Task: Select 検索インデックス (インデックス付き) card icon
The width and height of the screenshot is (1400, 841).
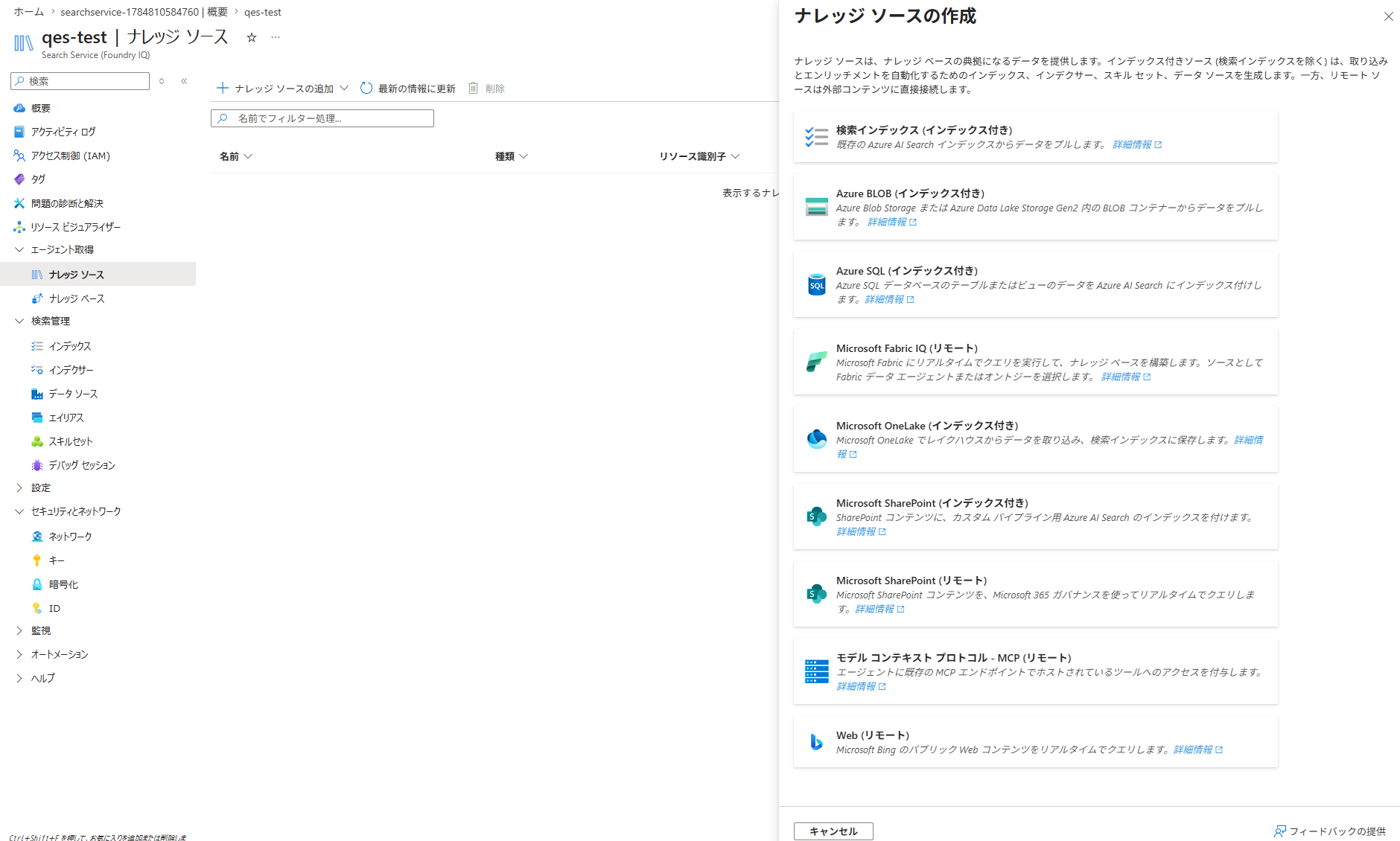Action: pyautogui.click(x=816, y=137)
